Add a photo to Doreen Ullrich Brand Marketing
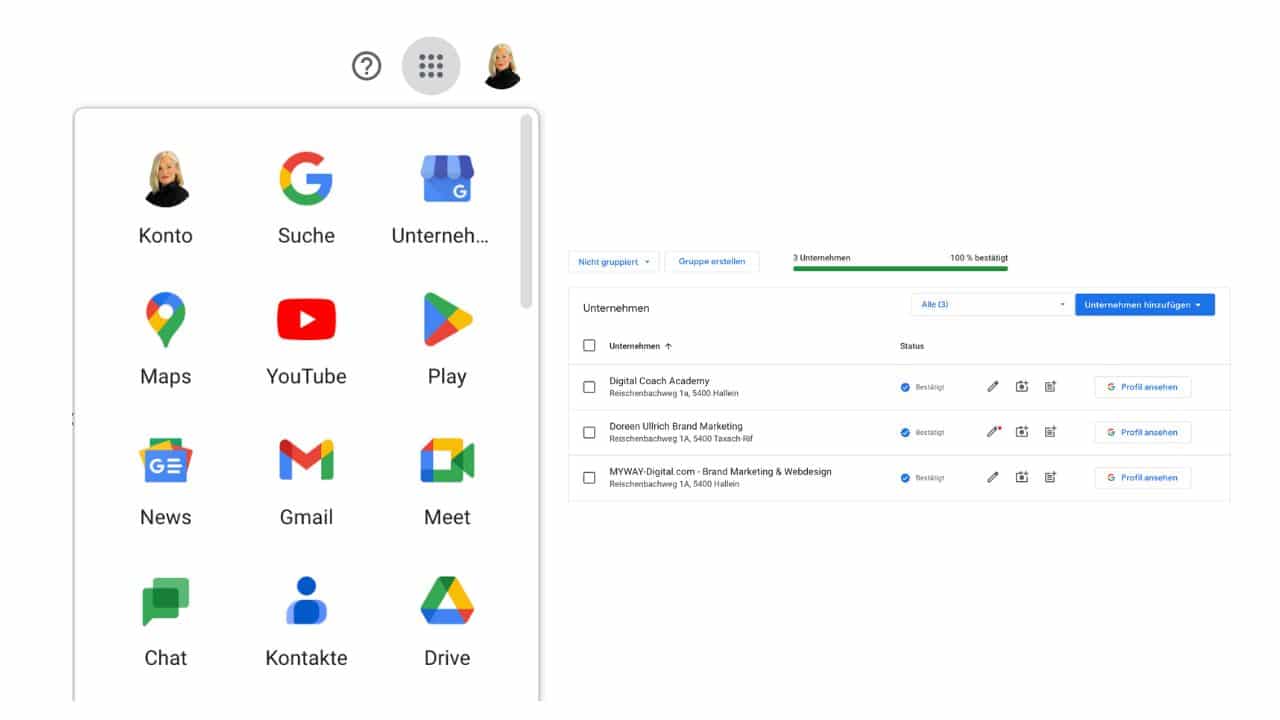This screenshot has height=720, width=1280. click(1021, 431)
